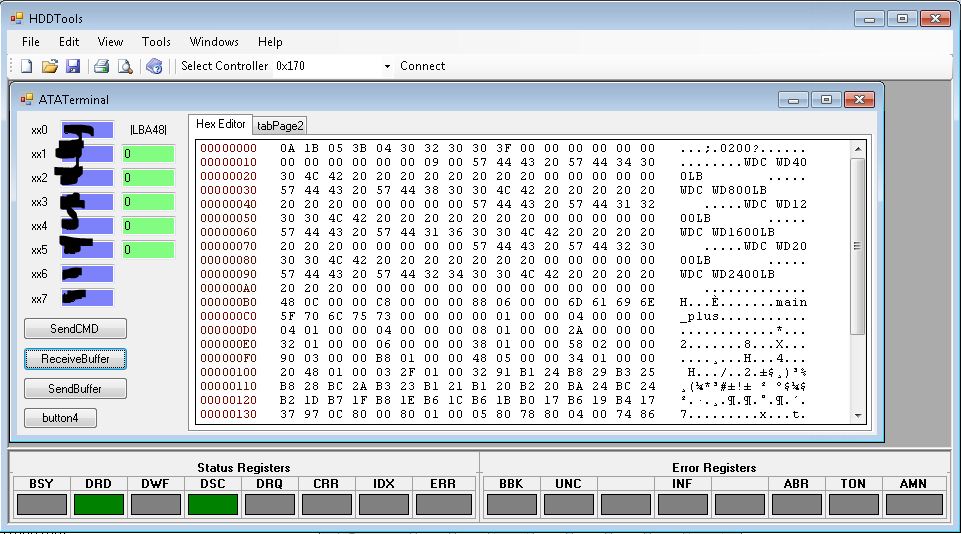Switch to the Hex Editor tab
This screenshot has width=961, height=534.
point(221,124)
